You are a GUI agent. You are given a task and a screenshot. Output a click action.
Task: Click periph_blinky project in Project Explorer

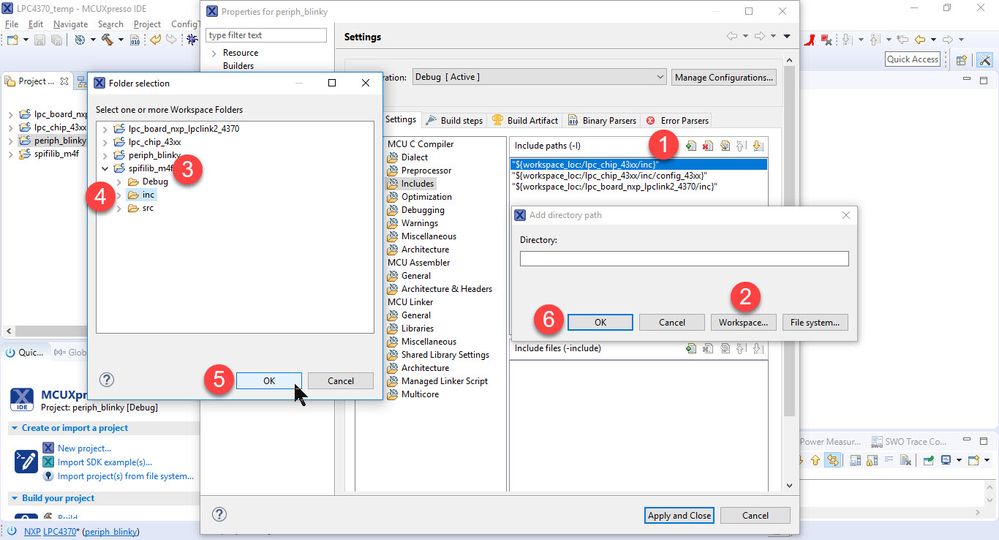[60, 140]
